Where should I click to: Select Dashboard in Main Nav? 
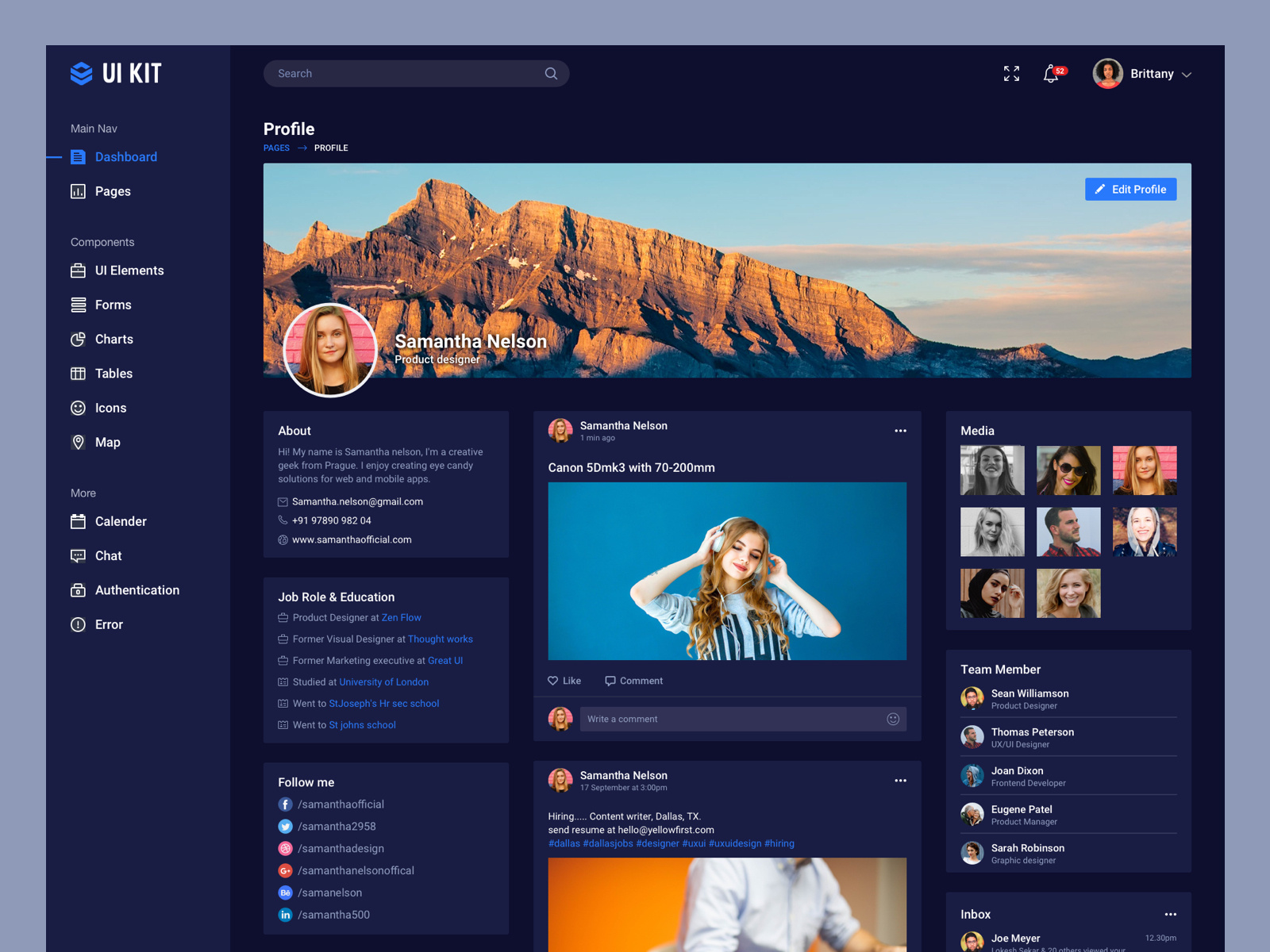pyautogui.click(x=125, y=156)
